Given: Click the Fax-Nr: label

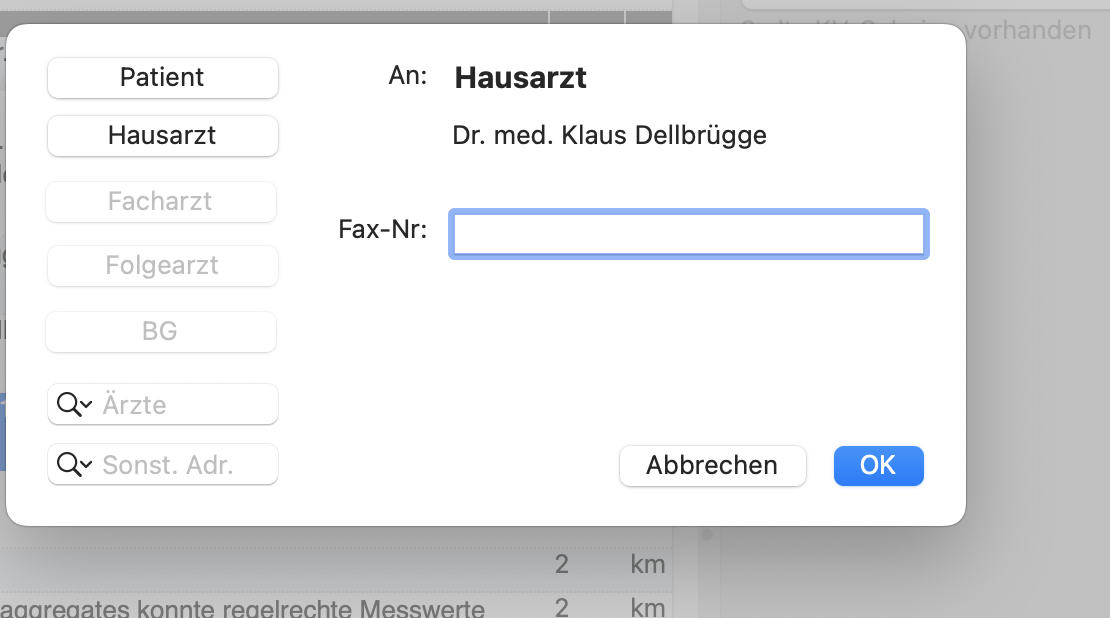Looking at the screenshot, I should tap(382, 229).
